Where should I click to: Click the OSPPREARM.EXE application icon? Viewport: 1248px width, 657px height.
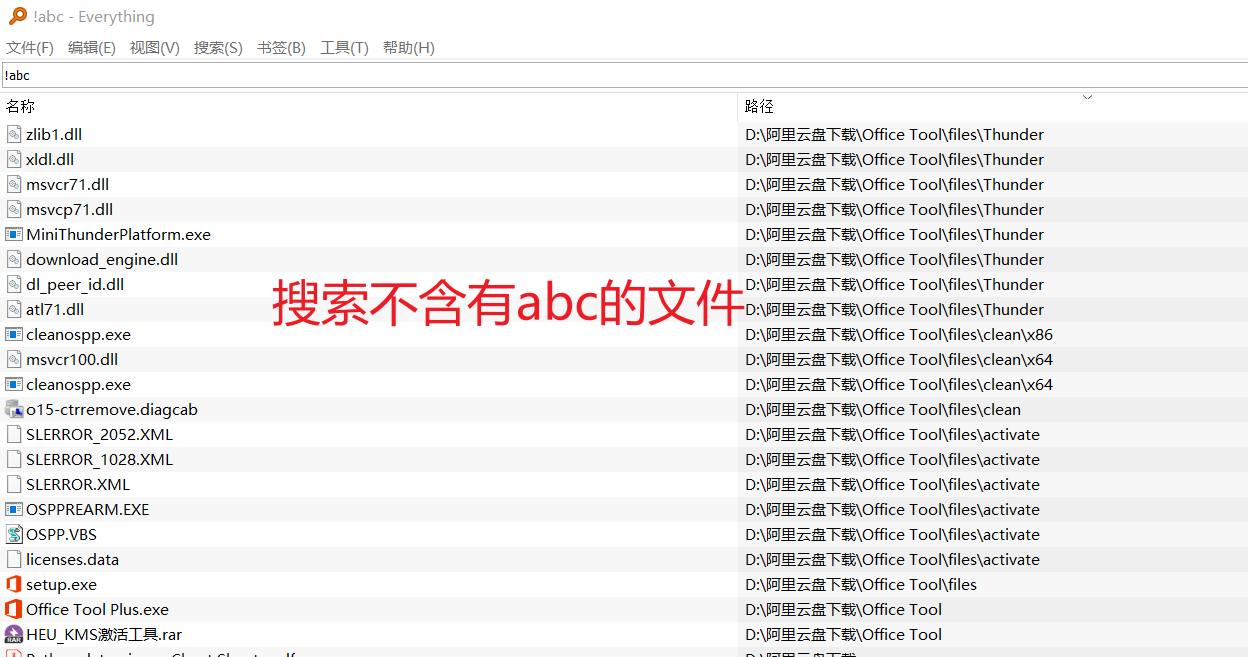tap(14, 509)
